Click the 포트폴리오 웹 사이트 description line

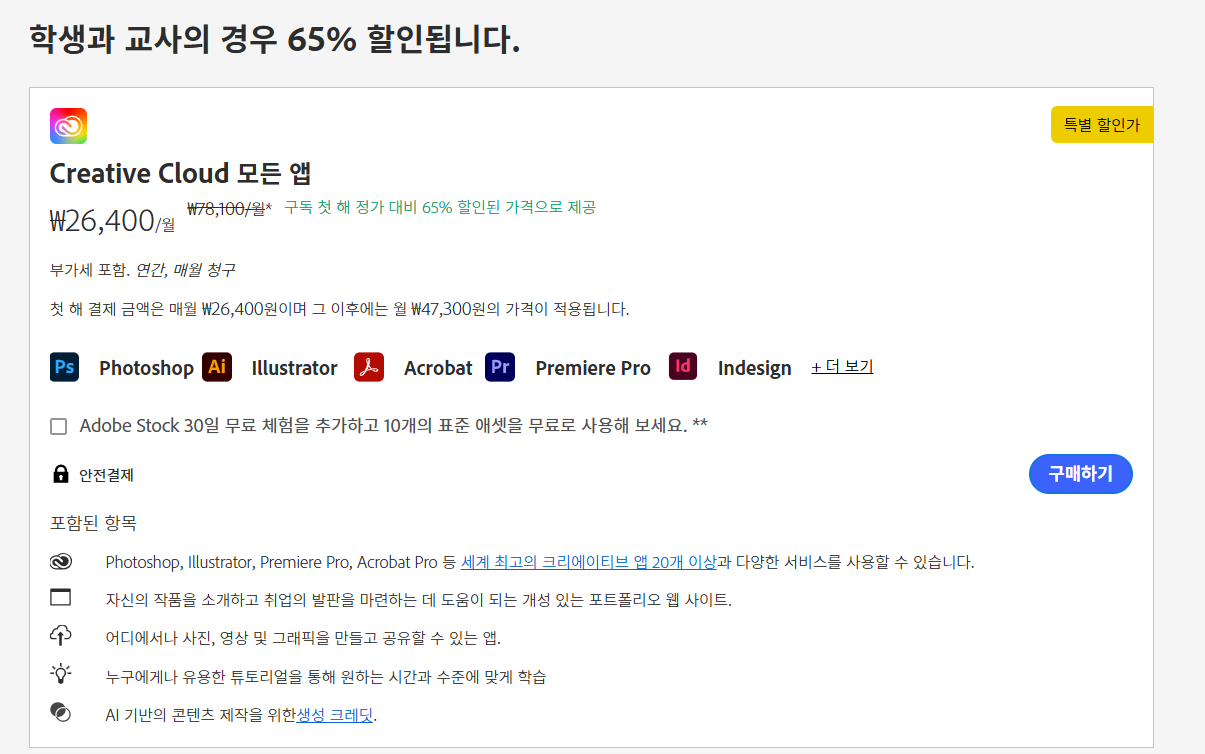(419, 600)
